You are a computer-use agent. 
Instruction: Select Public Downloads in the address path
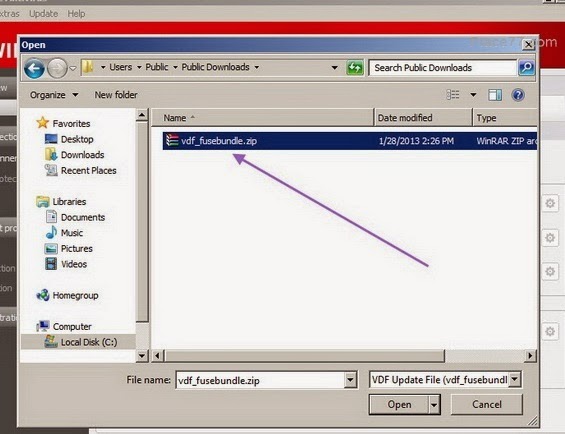click(215, 67)
